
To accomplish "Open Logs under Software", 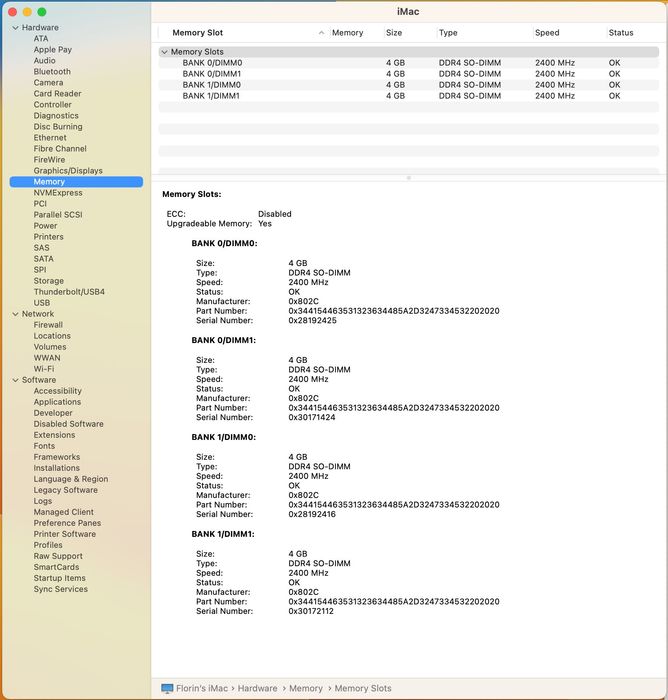I will pos(42,501).
